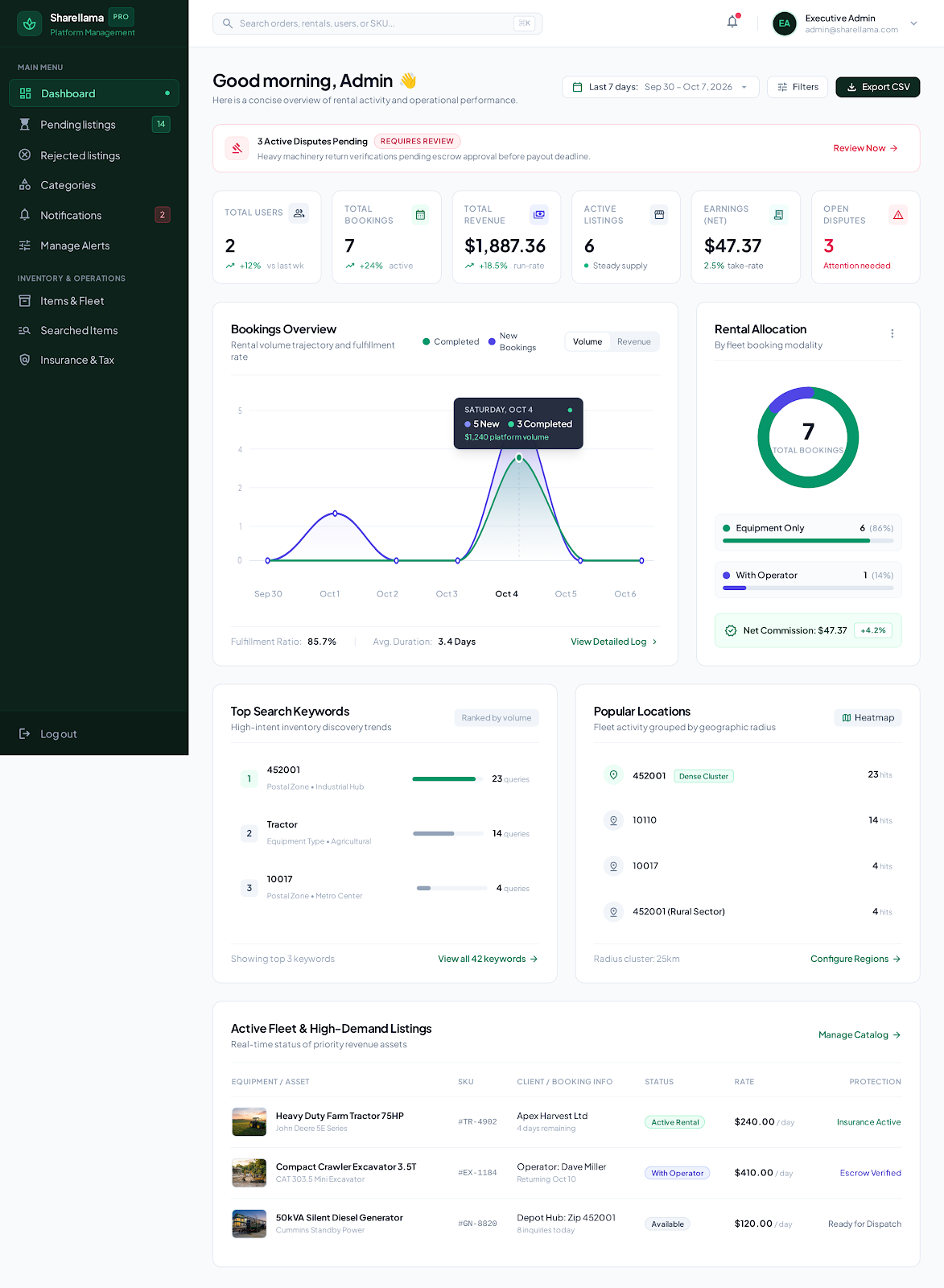
Task: Click the Earnings receipt icon
Action: (x=778, y=215)
